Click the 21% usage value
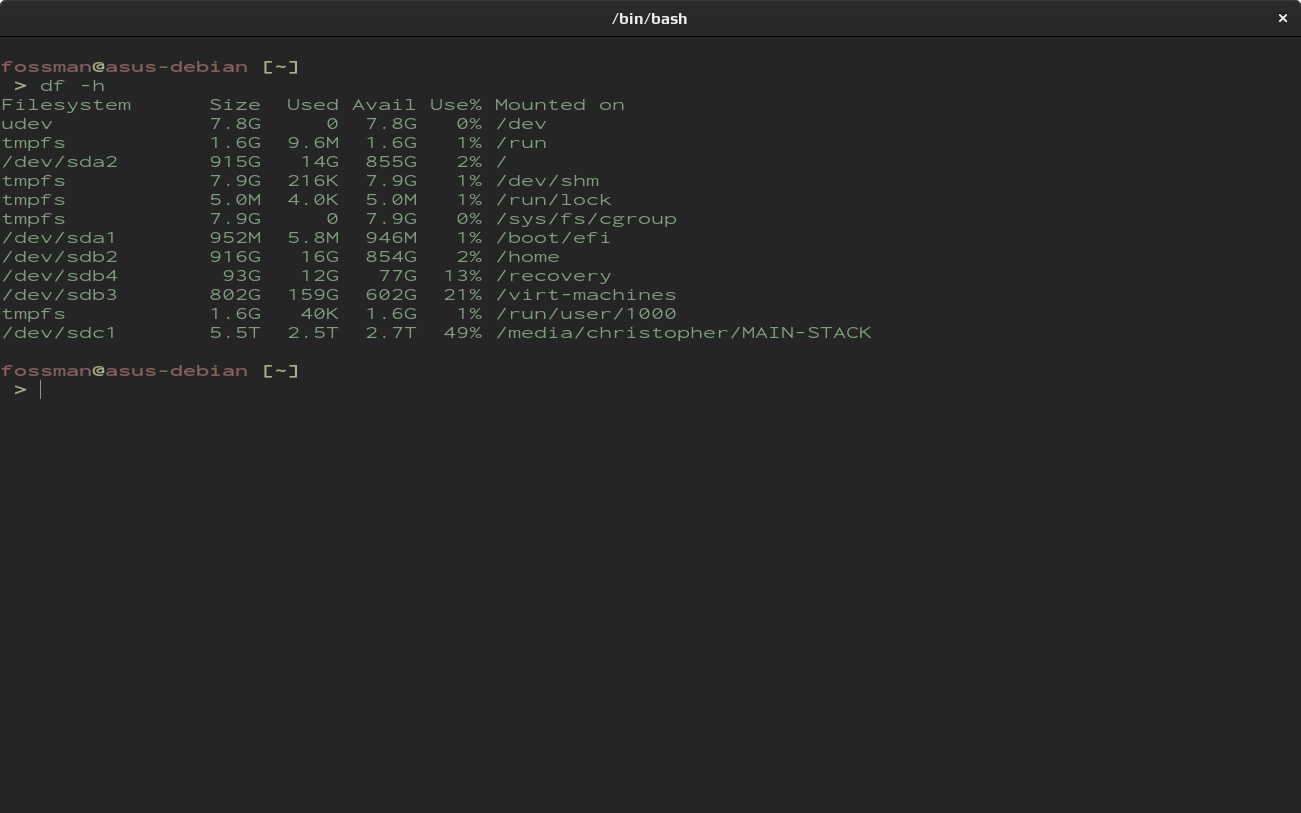 tap(463, 295)
